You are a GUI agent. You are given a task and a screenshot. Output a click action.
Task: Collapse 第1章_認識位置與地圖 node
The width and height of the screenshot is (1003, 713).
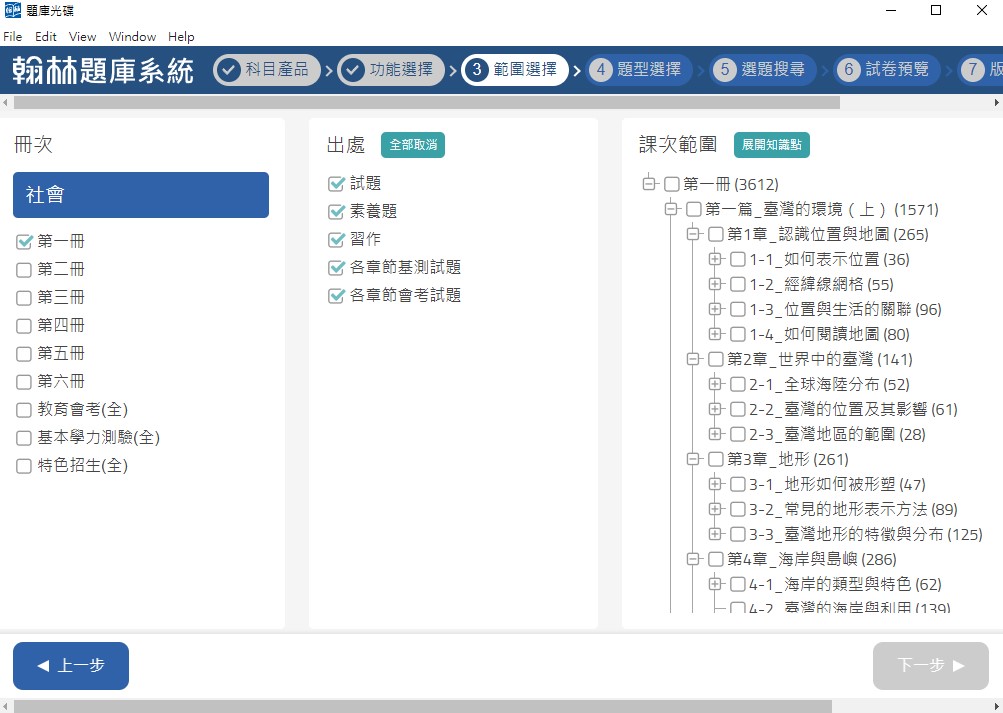[693, 234]
